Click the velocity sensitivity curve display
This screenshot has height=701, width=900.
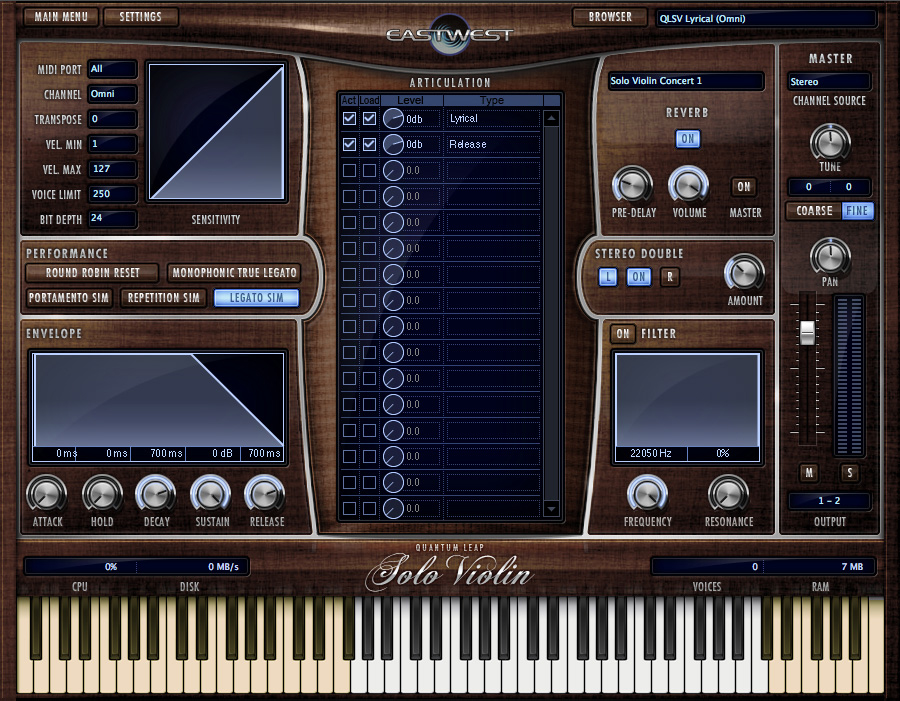(x=216, y=131)
